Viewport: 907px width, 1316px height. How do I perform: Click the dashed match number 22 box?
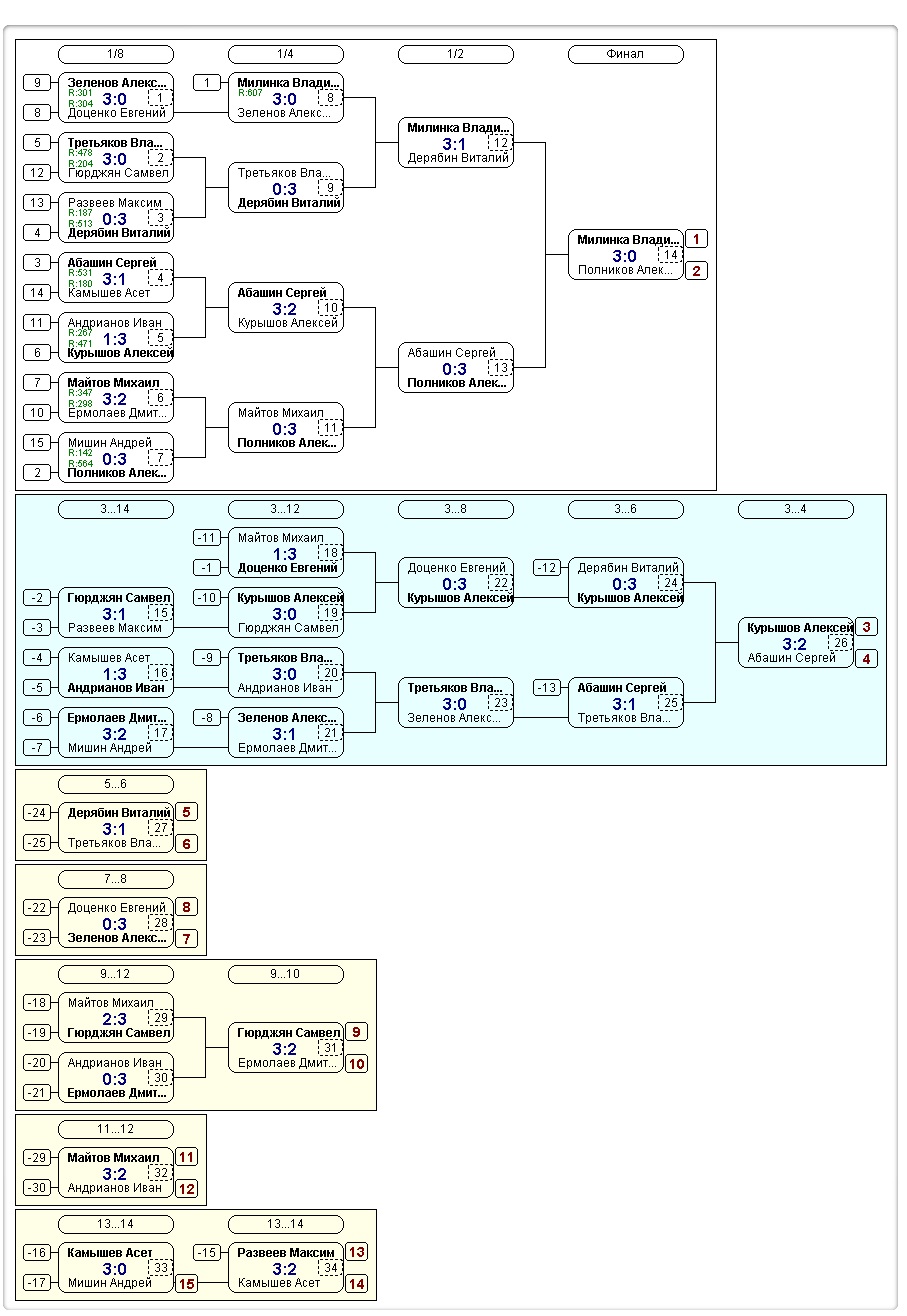500,582
